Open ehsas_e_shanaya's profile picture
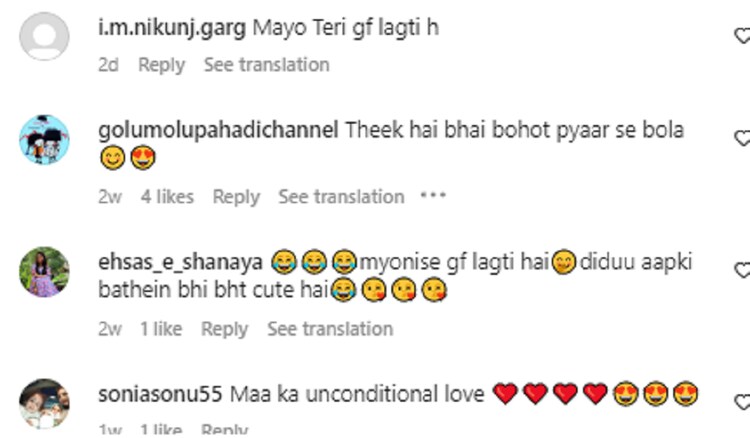The height and width of the screenshot is (438, 750). [x=44, y=272]
